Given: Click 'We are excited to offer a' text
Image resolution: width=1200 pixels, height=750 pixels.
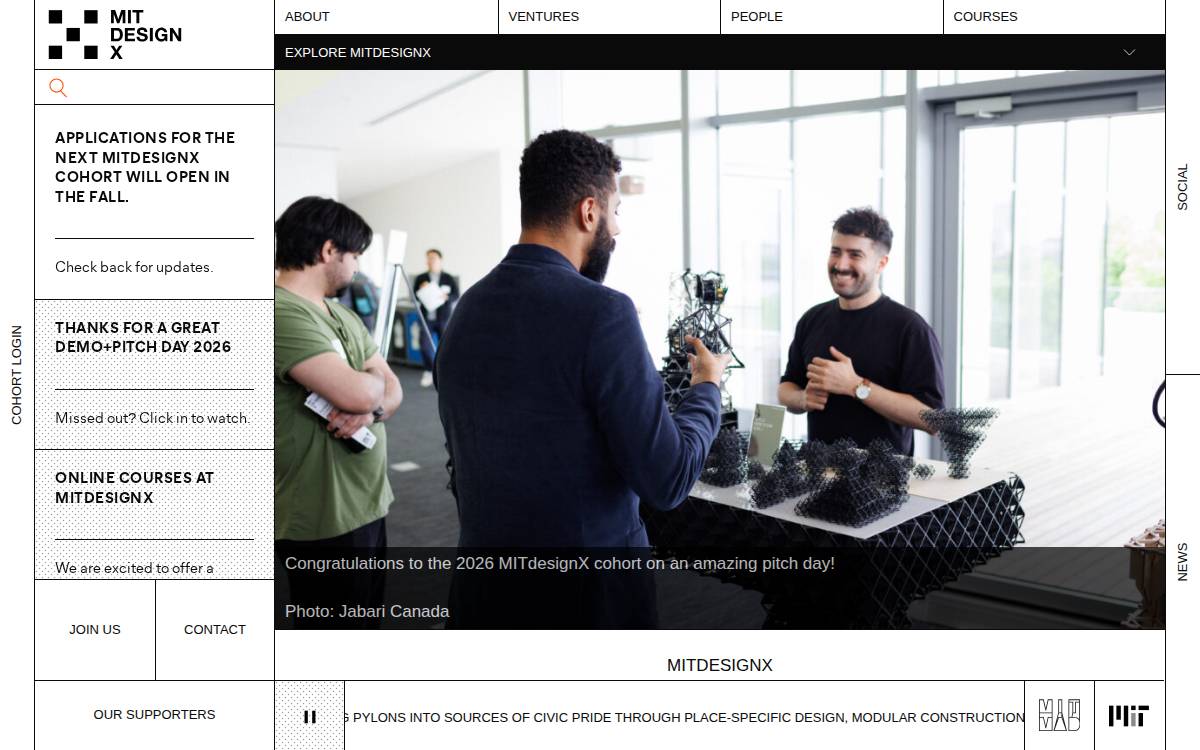Looking at the screenshot, I should pyautogui.click(x=134, y=568).
